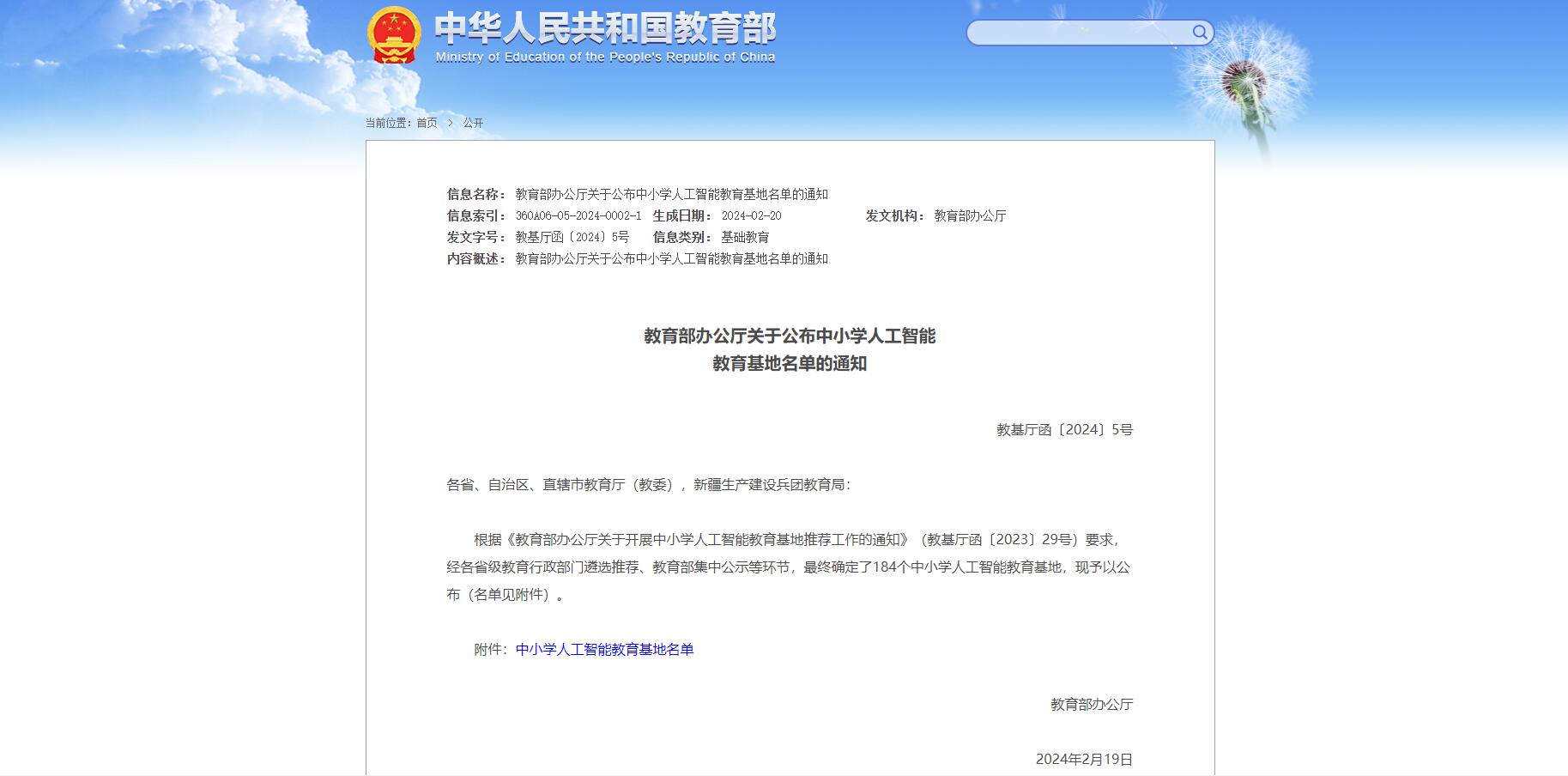Click the 信息类别 value 基础教育
1568x776 pixels.
pos(745,238)
